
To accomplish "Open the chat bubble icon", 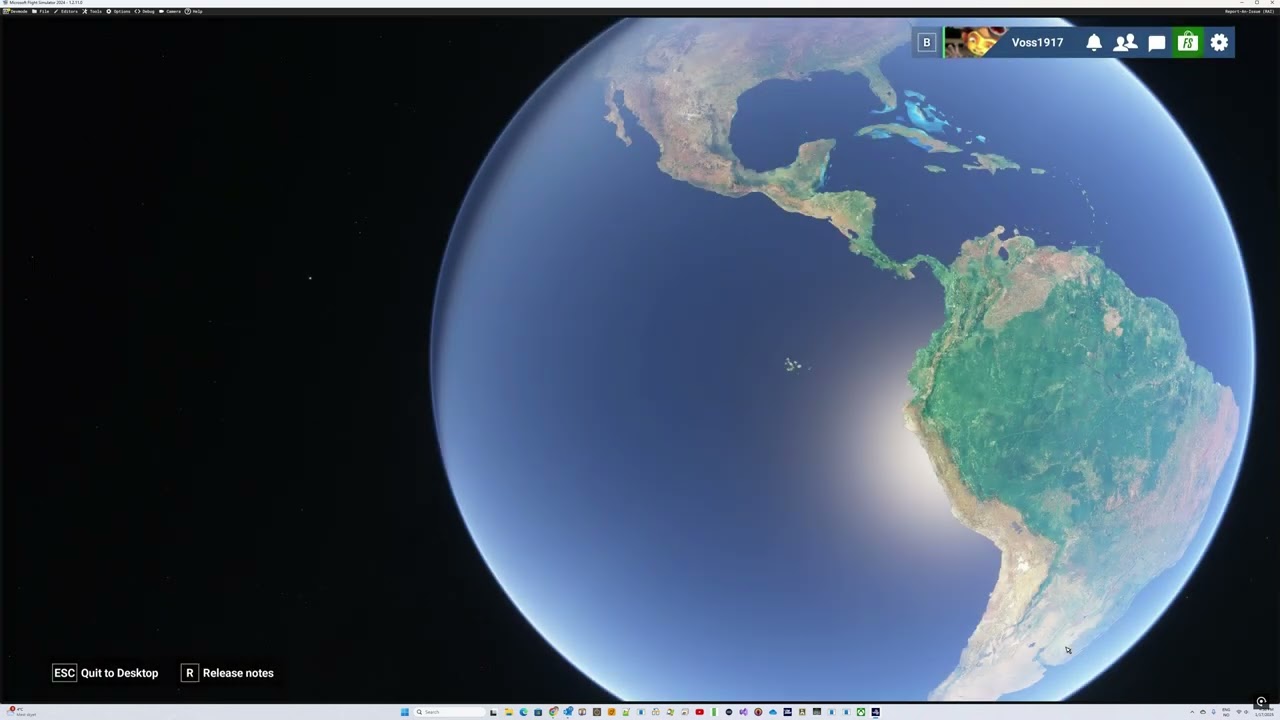I will click(x=1157, y=43).
